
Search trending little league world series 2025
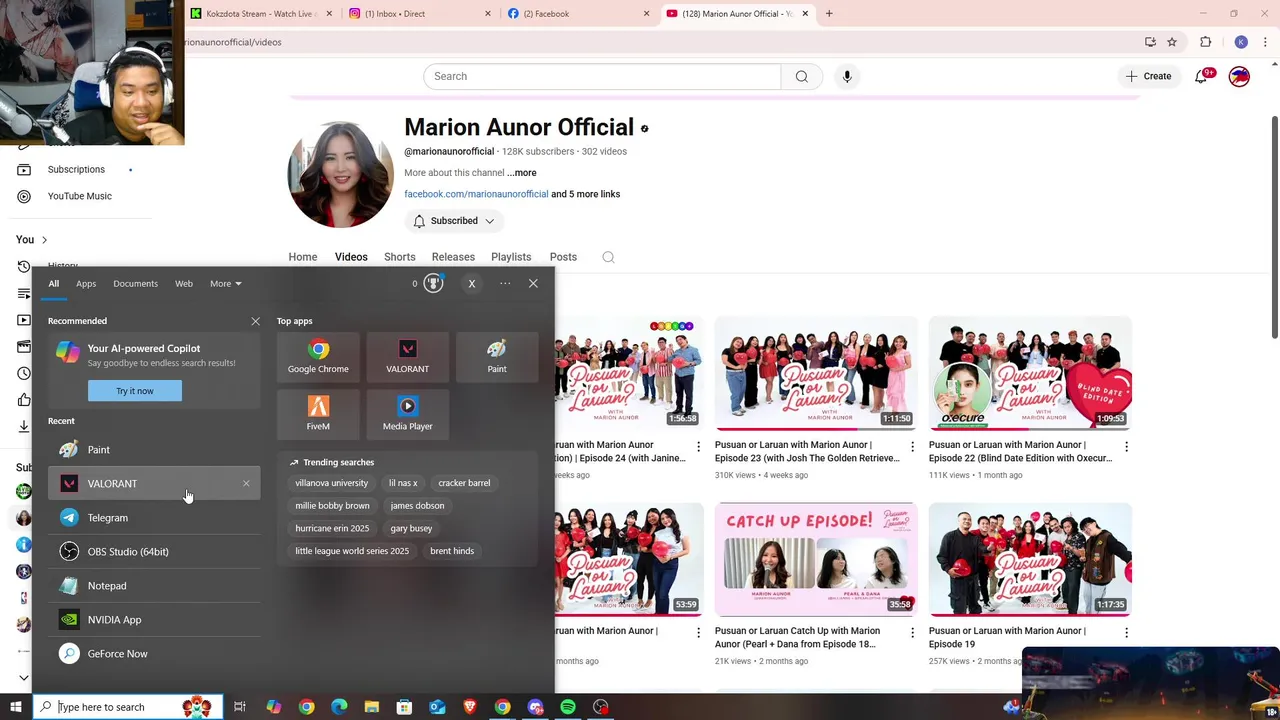352,551
